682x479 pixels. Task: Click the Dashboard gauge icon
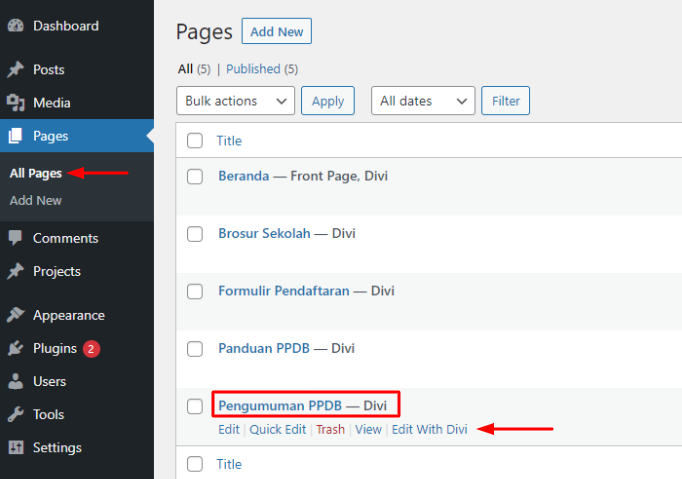click(16, 26)
